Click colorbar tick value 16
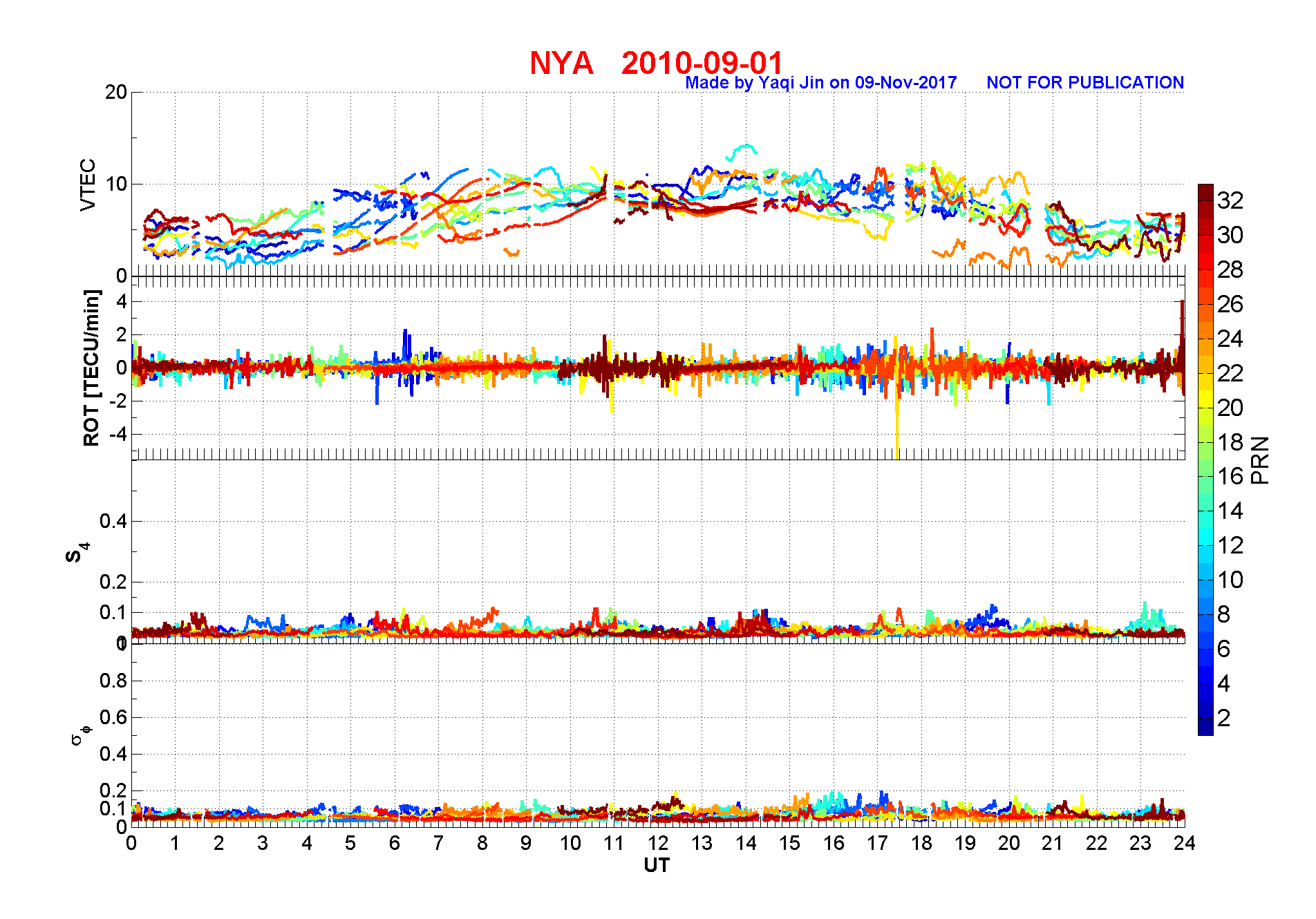 [x=1230, y=476]
